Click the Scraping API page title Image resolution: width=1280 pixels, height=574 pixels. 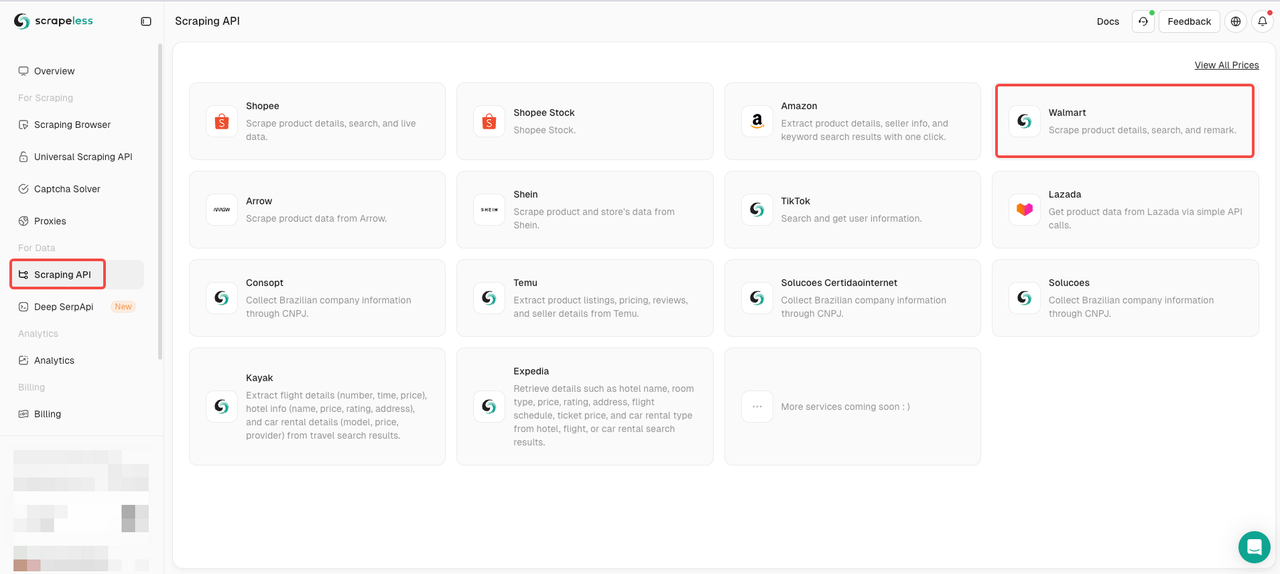pyautogui.click(x=207, y=21)
